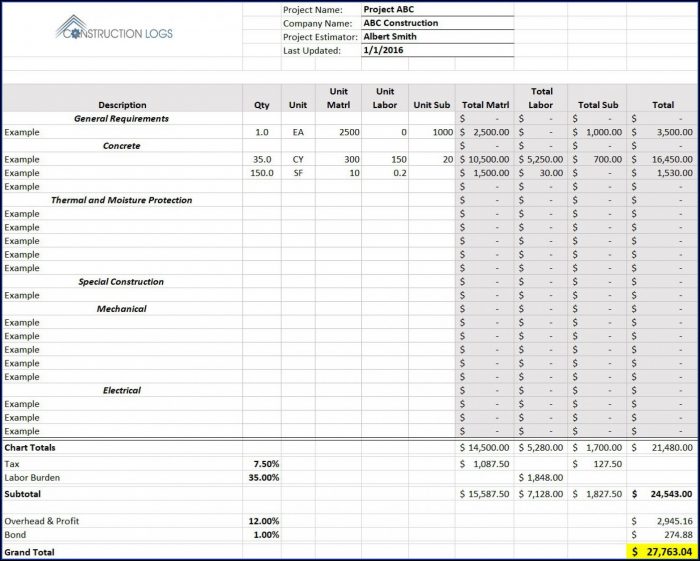Screen dimensions: 700x561
Task: Select the overhead & profit rate '12.00%'
Action: (x=262, y=521)
